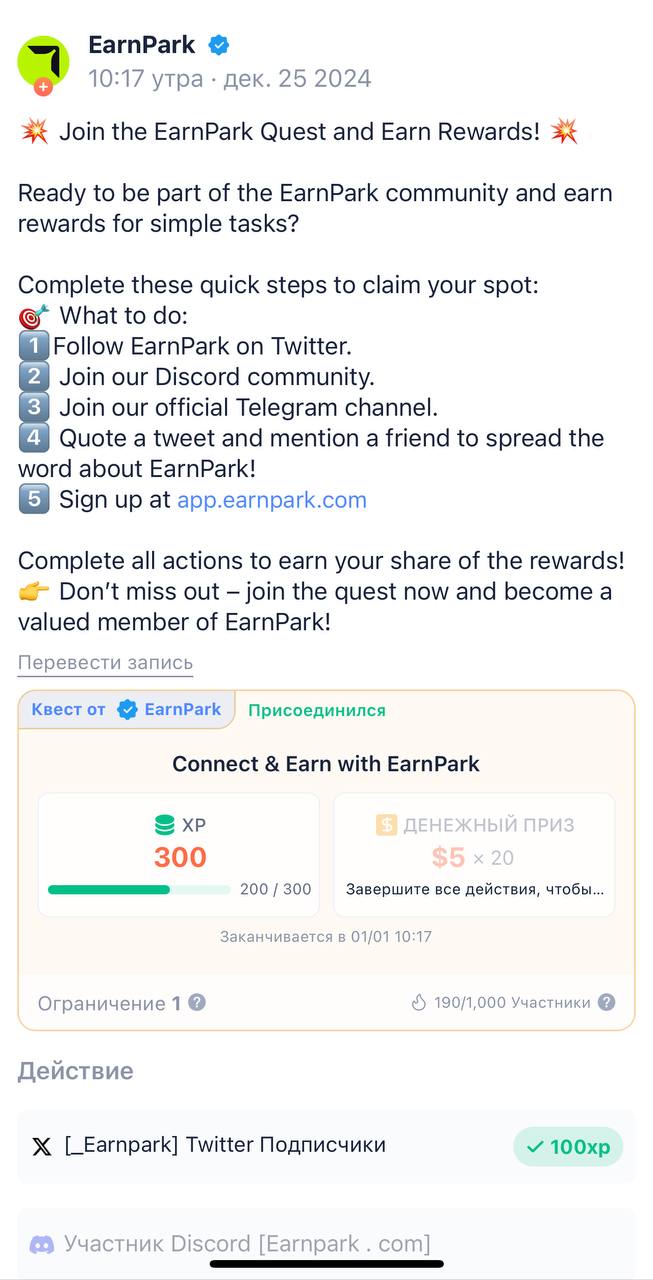
Task: Tap the completed 100xp badge
Action: pyautogui.click(x=568, y=1147)
